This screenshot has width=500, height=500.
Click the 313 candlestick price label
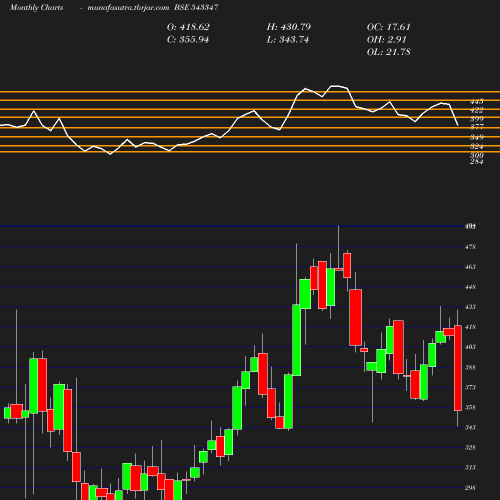coord(470,468)
